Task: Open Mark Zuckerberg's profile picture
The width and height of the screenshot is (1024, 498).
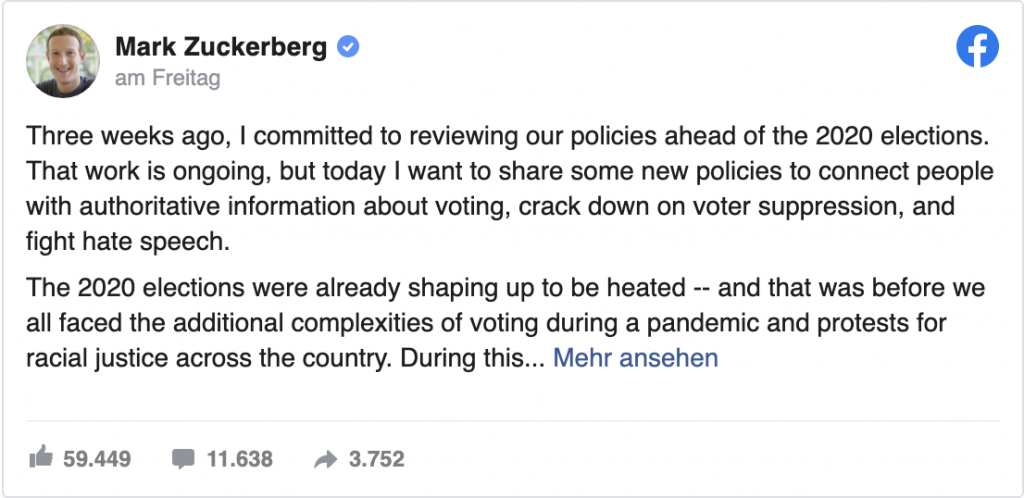Action: point(63,61)
